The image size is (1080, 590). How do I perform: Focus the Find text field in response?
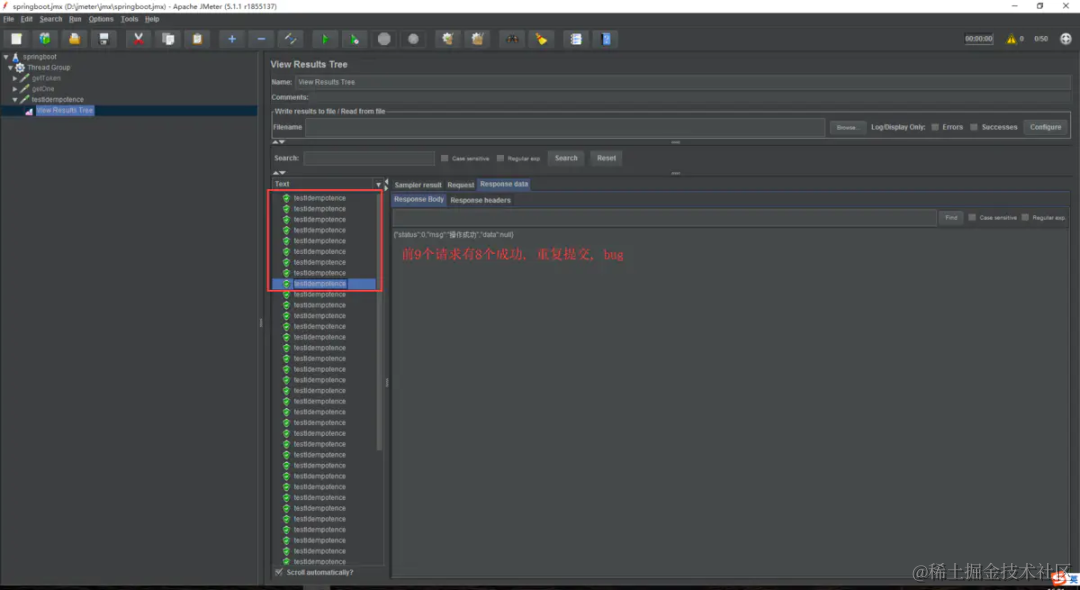664,218
